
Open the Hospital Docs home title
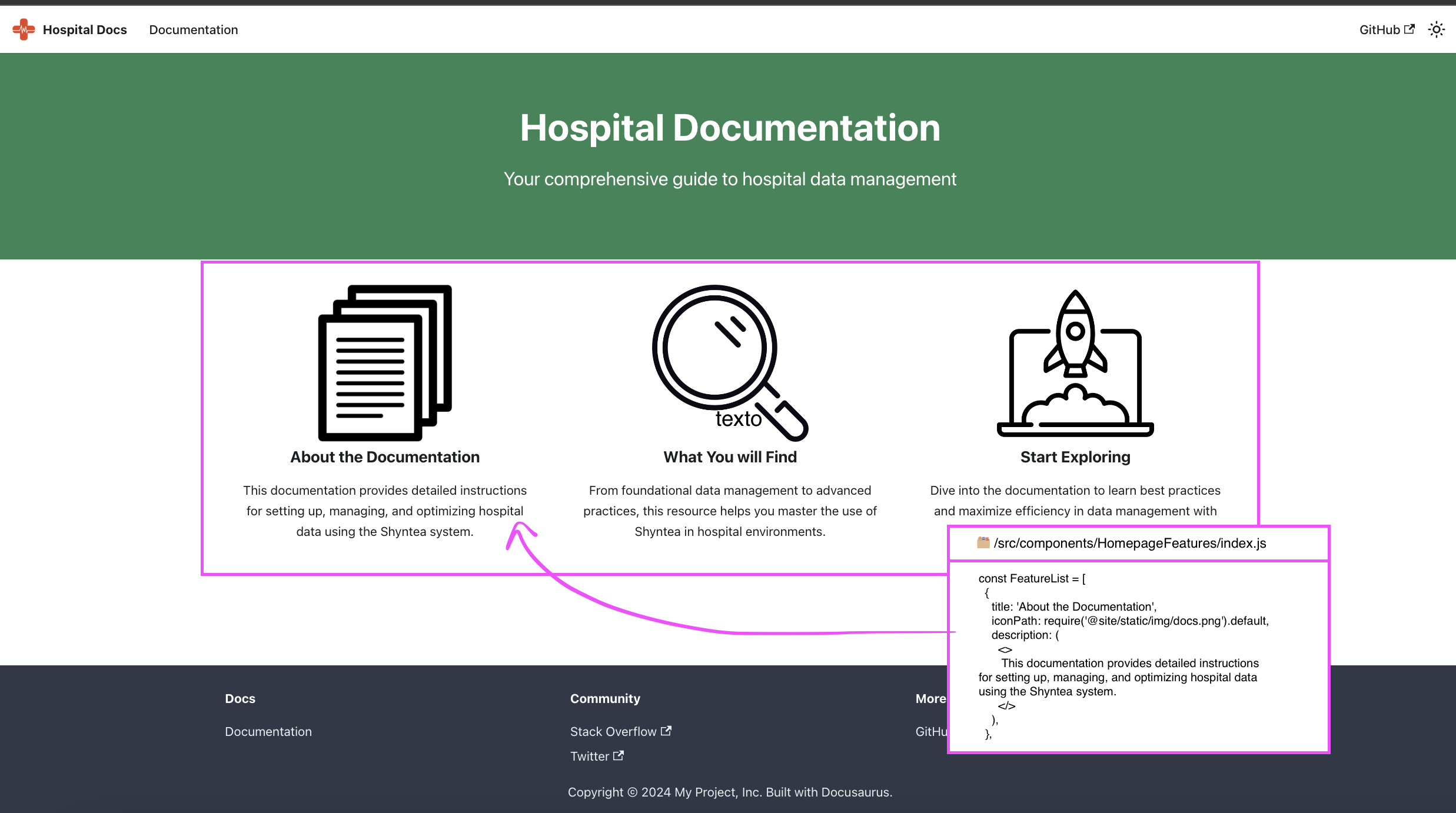85,29
